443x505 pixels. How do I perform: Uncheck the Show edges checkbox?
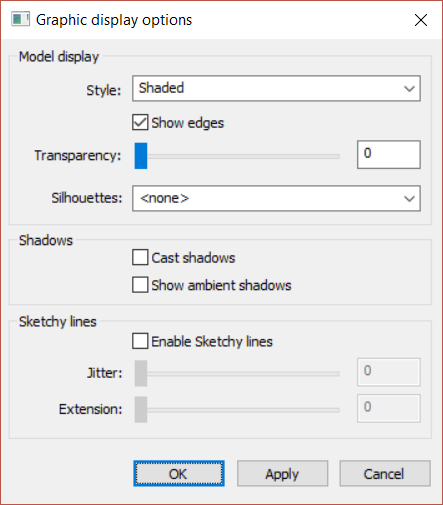[x=140, y=122]
